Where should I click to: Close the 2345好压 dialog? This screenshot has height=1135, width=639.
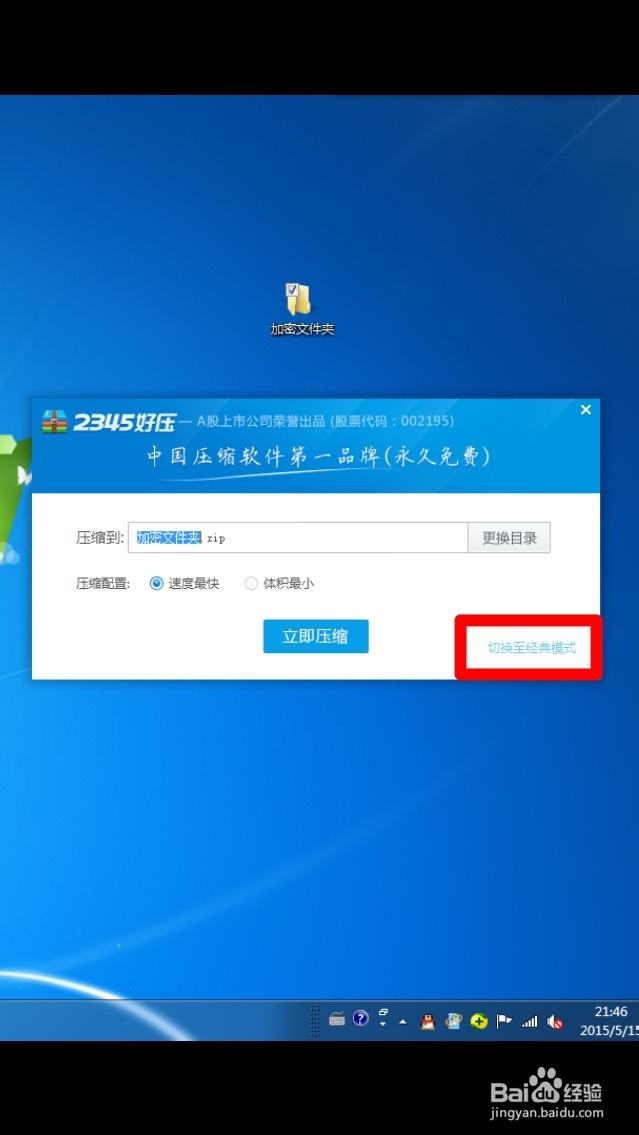(586, 410)
